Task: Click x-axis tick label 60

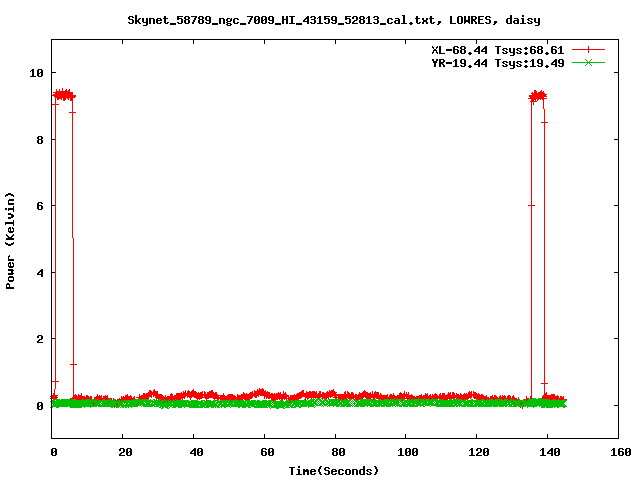Action: [267, 452]
